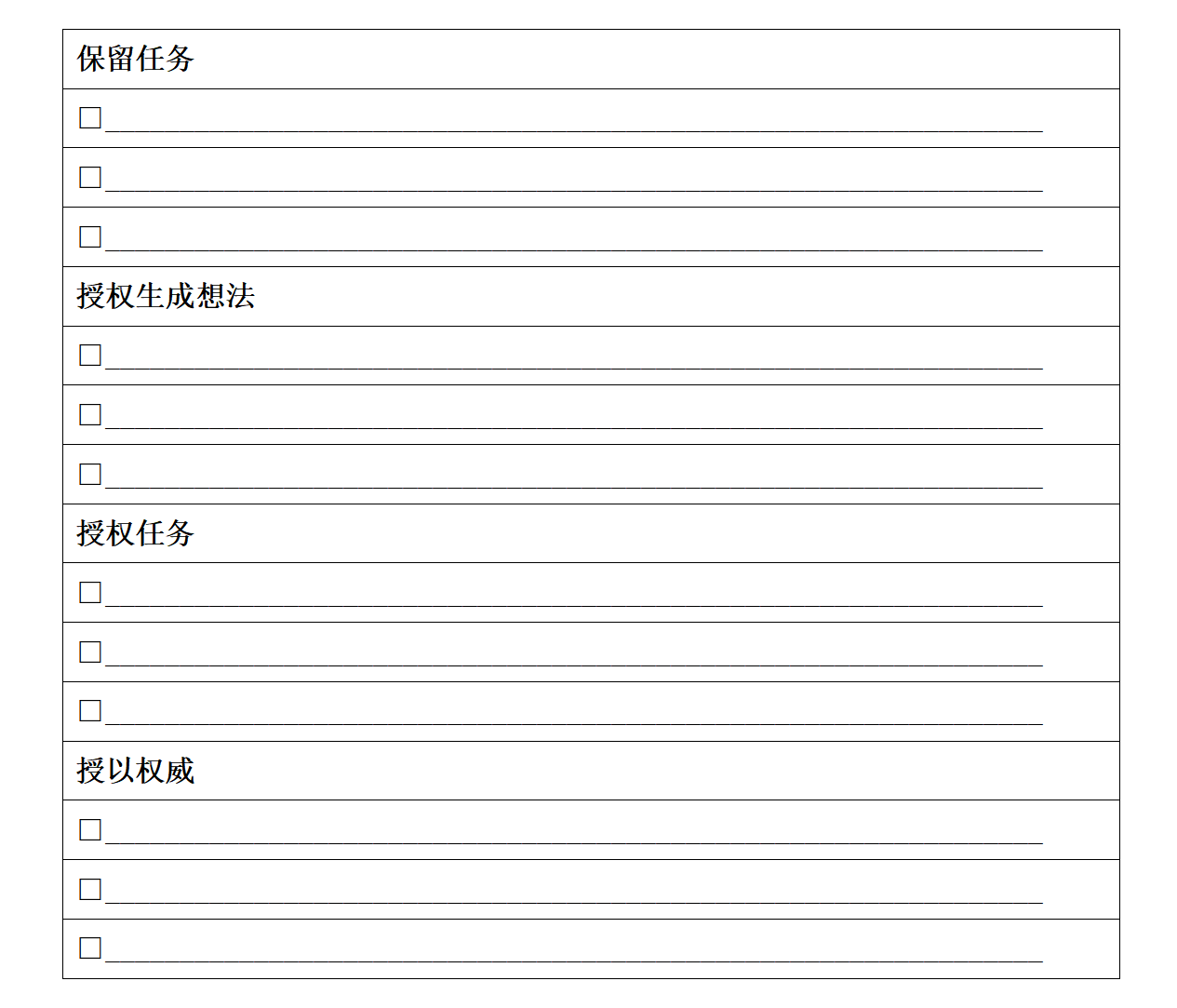Viewport: 1177px width, 1008px height.
Task: Check the last checkbox under 授以权威
Action: tap(90, 948)
